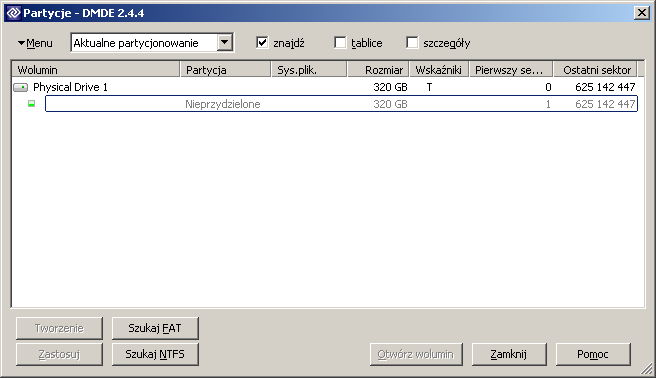
Task: Click the Szukaj FAT button
Action: pos(155,328)
